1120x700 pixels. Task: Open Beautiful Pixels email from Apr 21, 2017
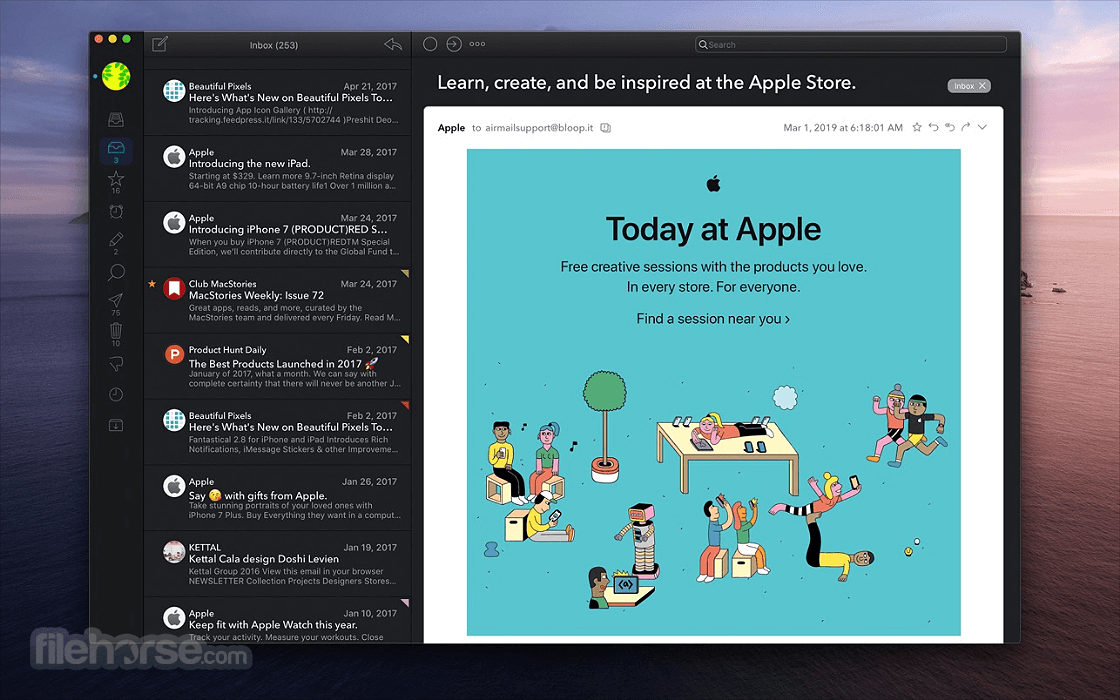pos(278,103)
